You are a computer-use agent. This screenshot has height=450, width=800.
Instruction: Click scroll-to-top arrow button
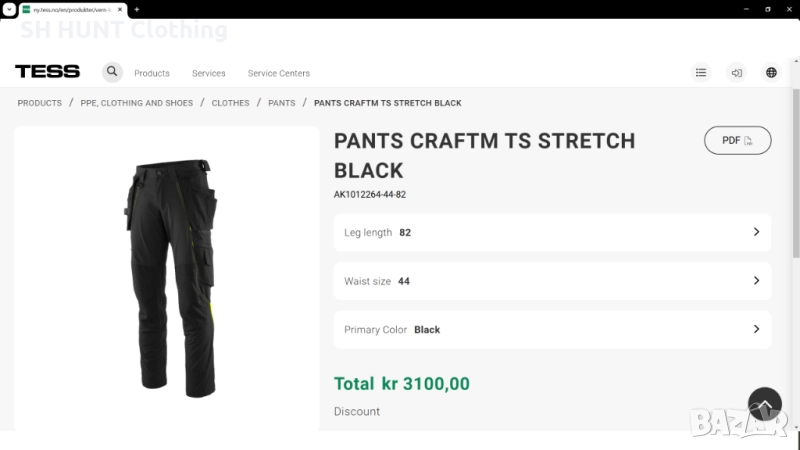click(x=765, y=404)
